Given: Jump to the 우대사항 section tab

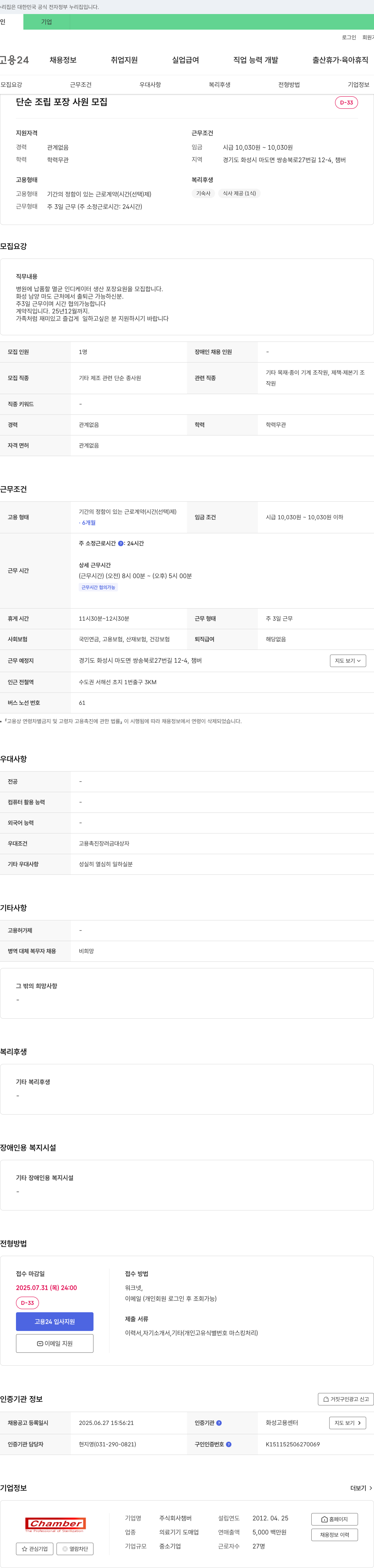Looking at the screenshot, I should [150, 85].
